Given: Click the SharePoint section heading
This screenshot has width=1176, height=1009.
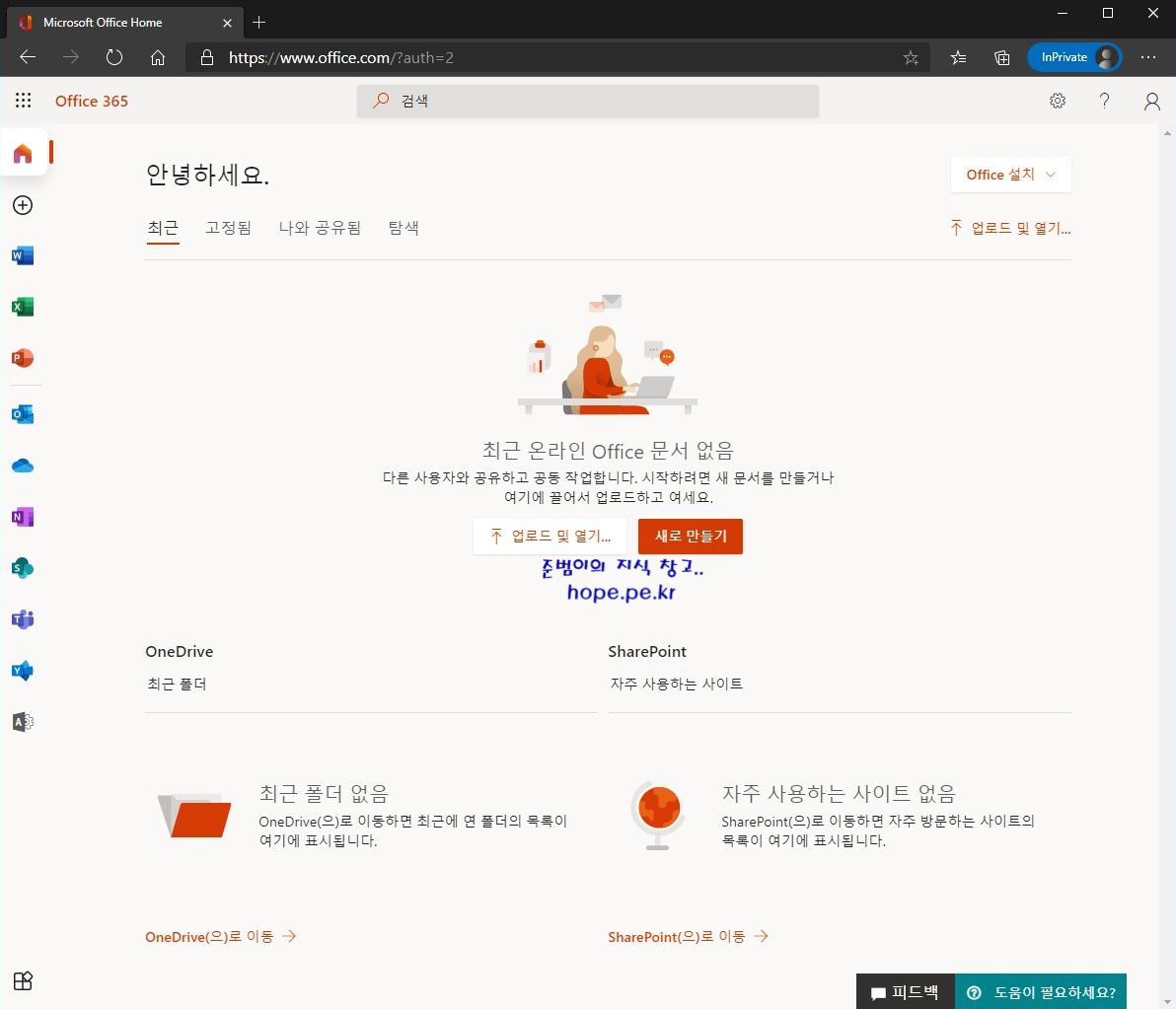Looking at the screenshot, I should pyautogui.click(x=647, y=651).
